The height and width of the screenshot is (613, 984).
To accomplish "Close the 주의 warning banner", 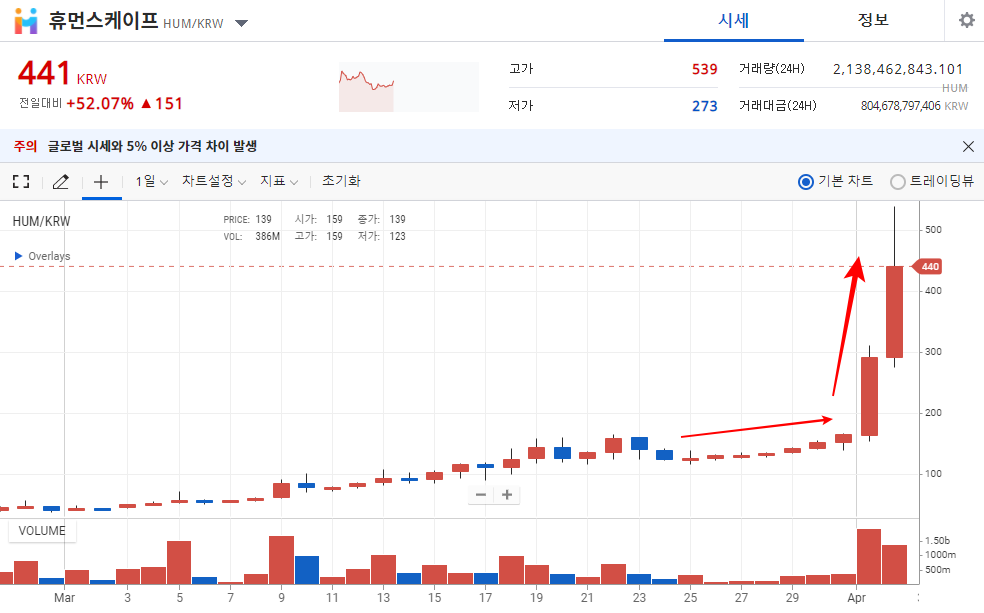I will [x=968, y=146].
